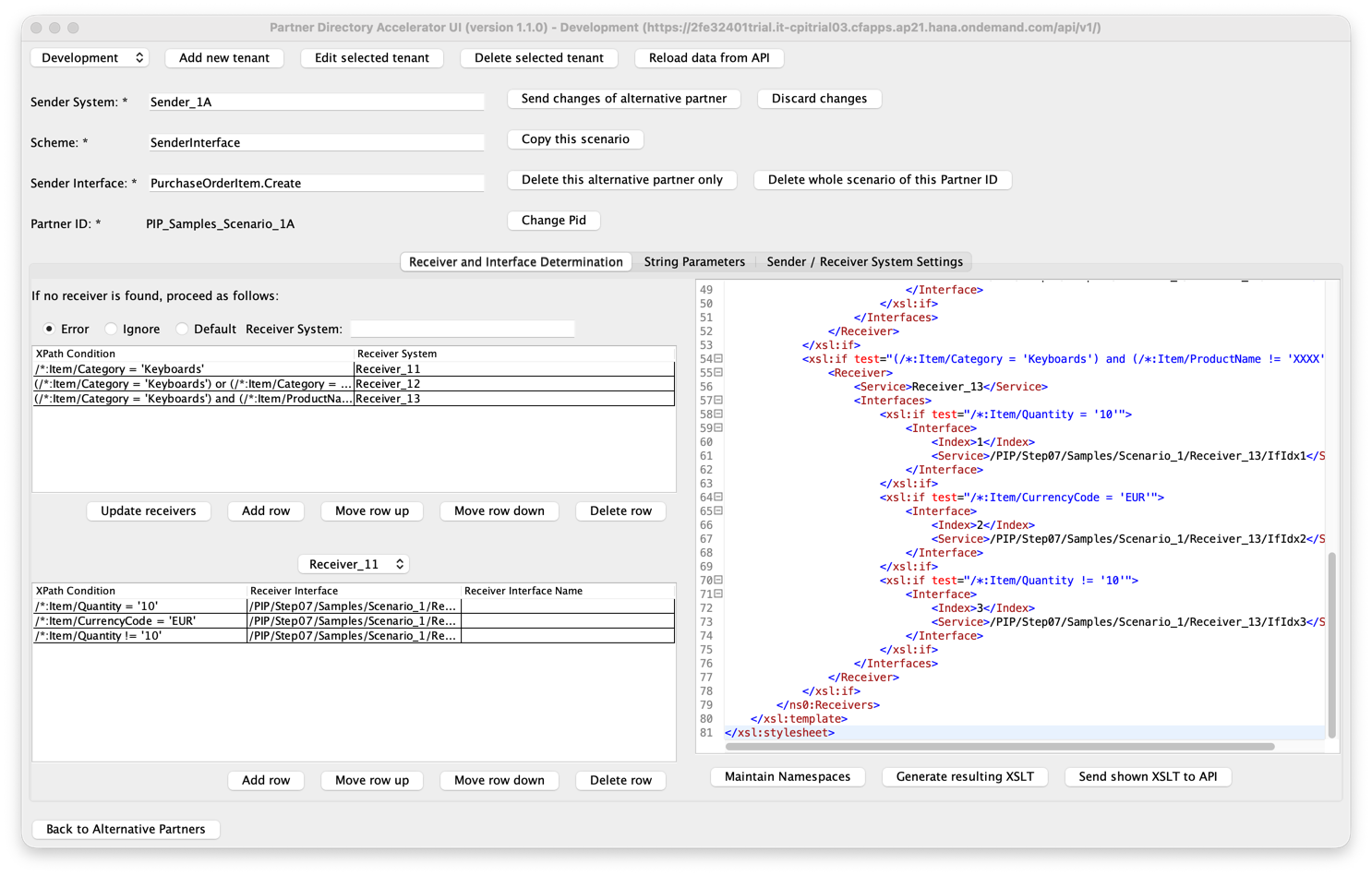
Task: Collapse code fold at line 54
Action: click(x=718, y=359)
